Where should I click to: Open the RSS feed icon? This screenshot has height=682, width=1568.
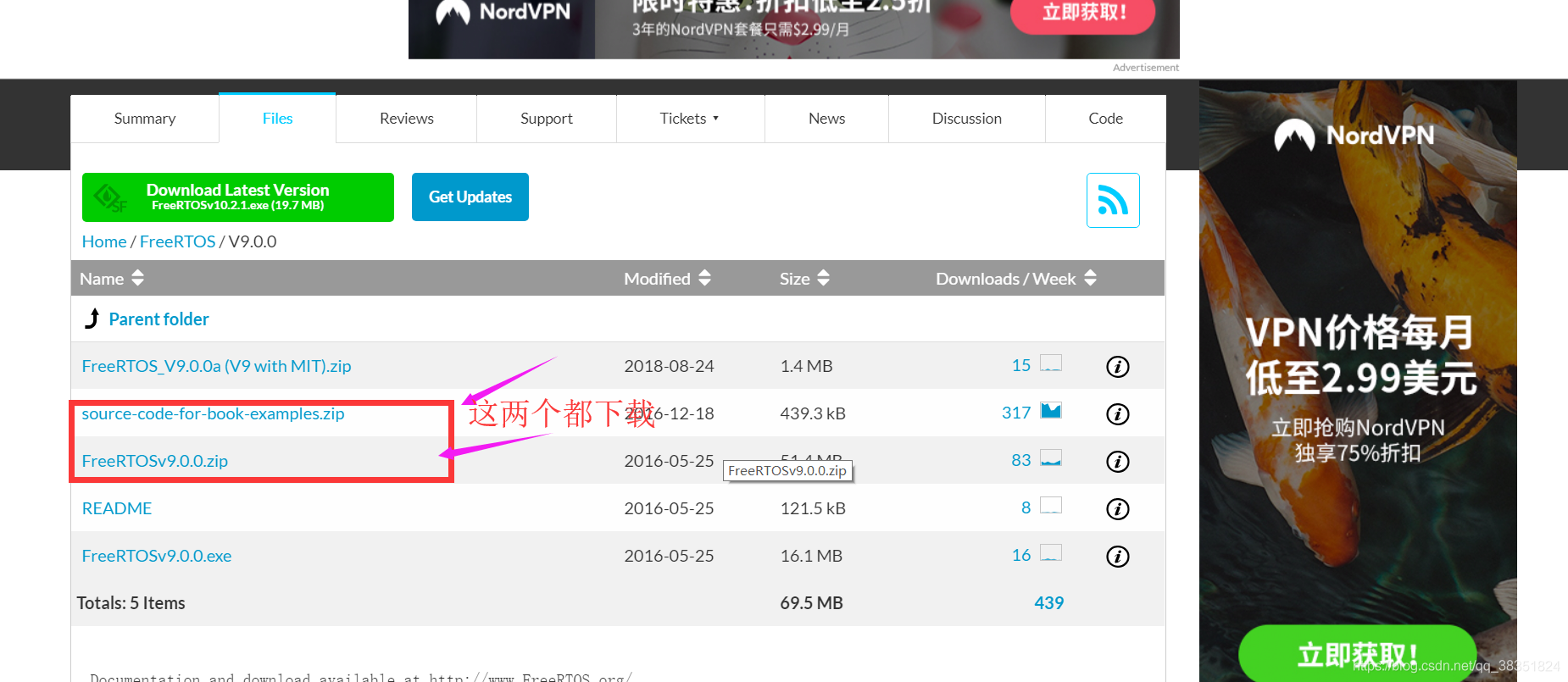pyautogui.click(x=1113, y=201)
